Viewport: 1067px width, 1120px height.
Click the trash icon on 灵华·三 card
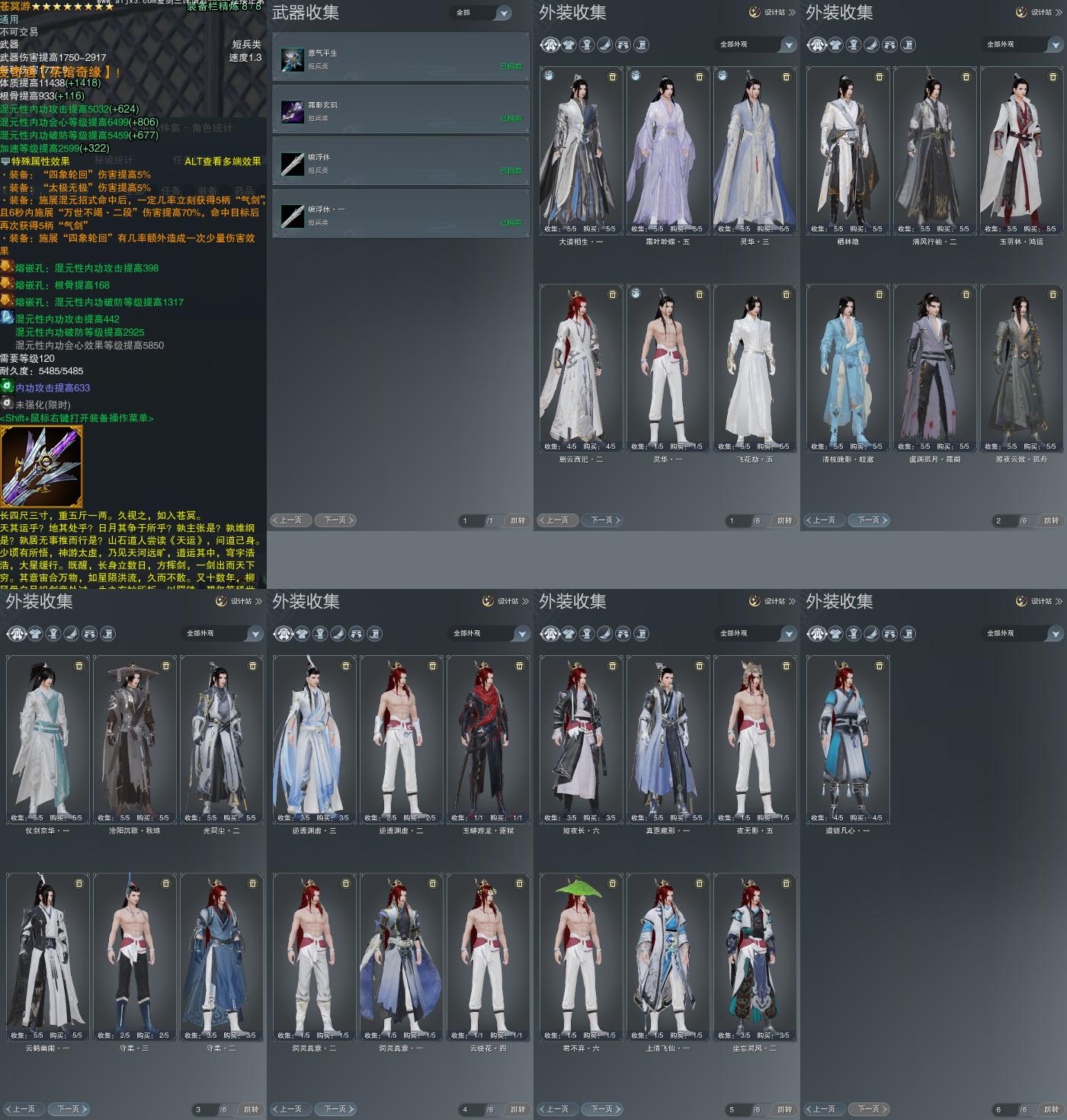(787, 77)
